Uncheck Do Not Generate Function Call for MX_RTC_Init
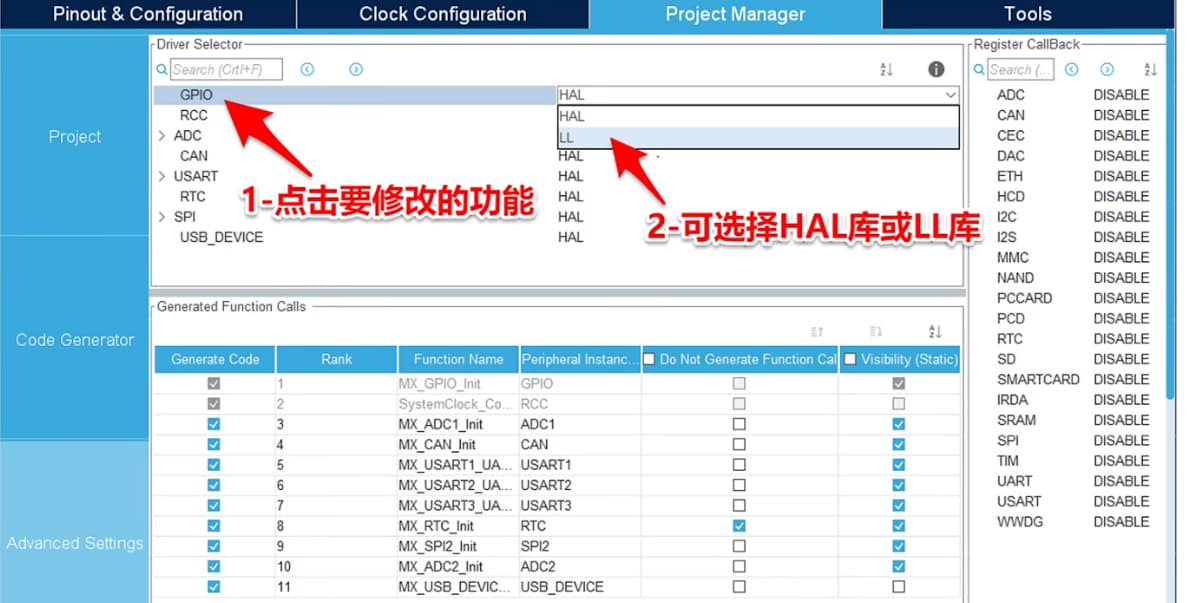The height and width of the screenshot is (603, 1190). [x=739, y=526]
